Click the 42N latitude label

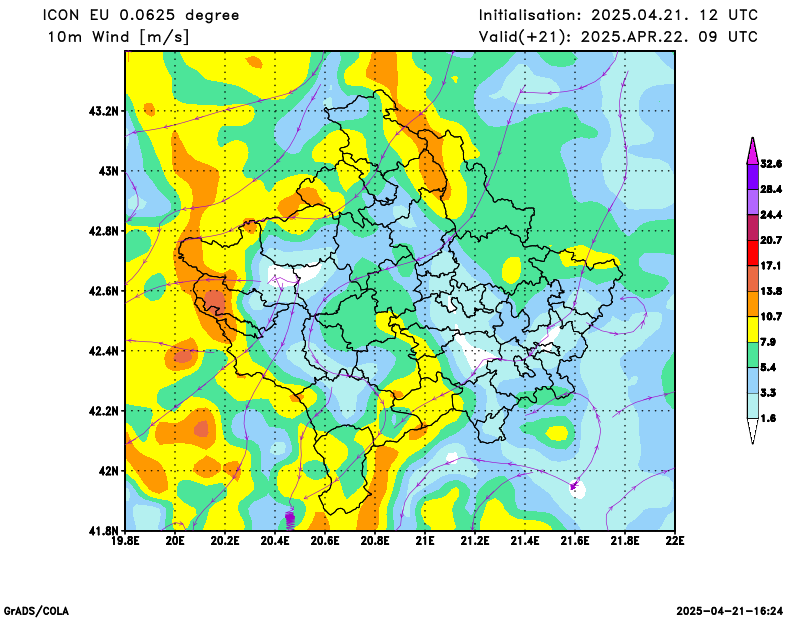108,471
